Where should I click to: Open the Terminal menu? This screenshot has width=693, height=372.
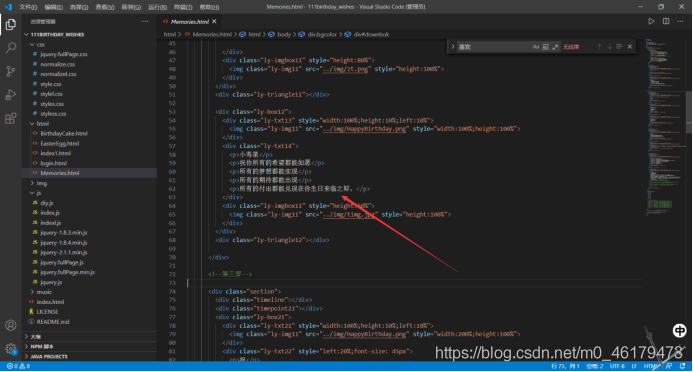183,7
